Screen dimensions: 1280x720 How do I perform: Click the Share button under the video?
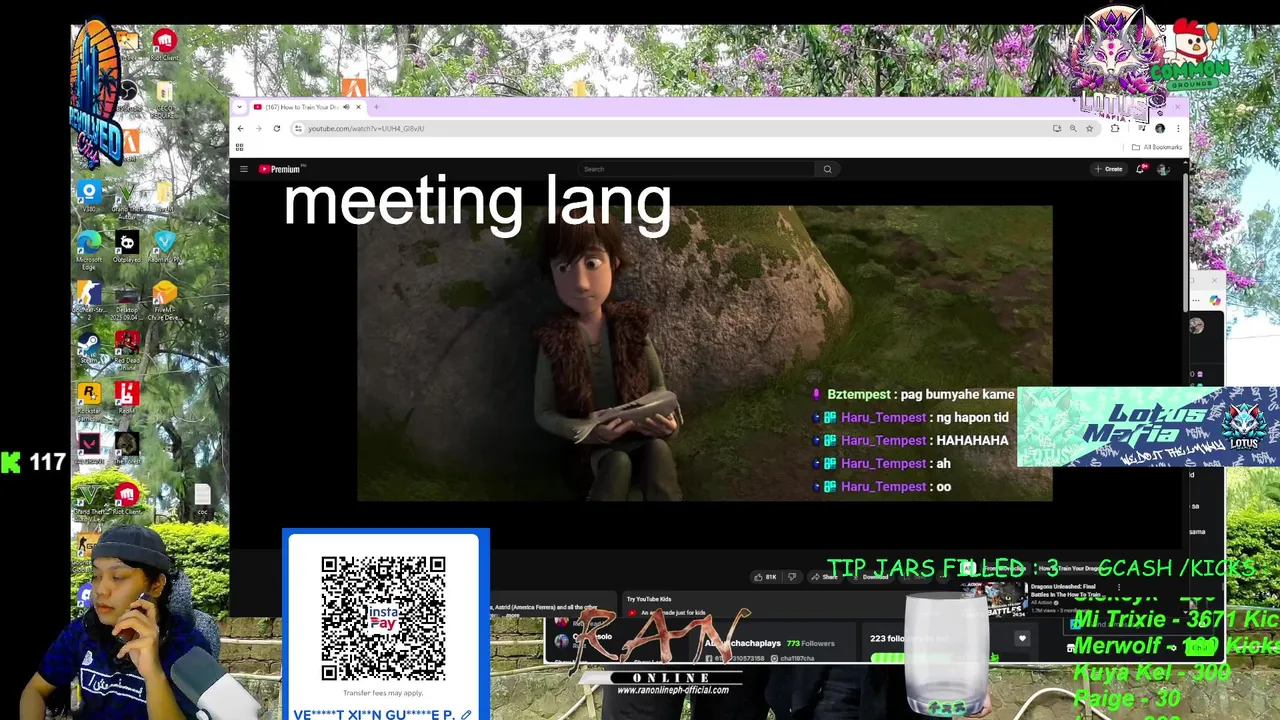(x=825, y=577)
